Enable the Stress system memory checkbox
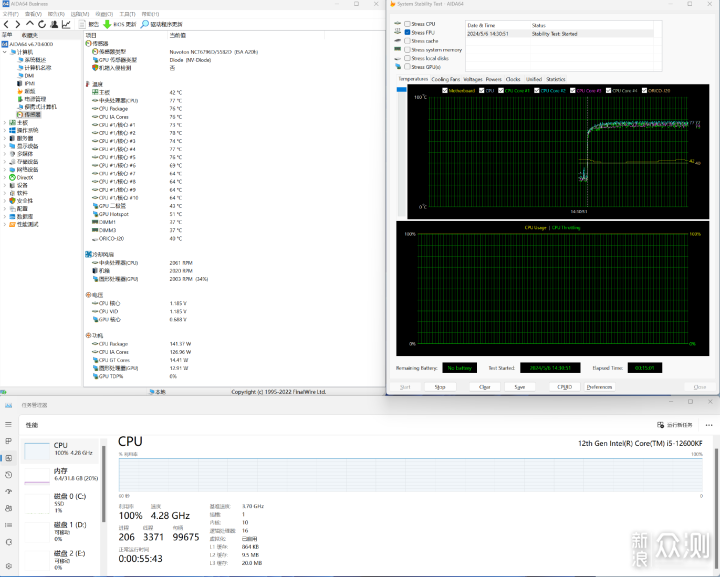Image resolution: width=720 pixels, height=577 pixels. pyautogui.click(x=407, y=50)
